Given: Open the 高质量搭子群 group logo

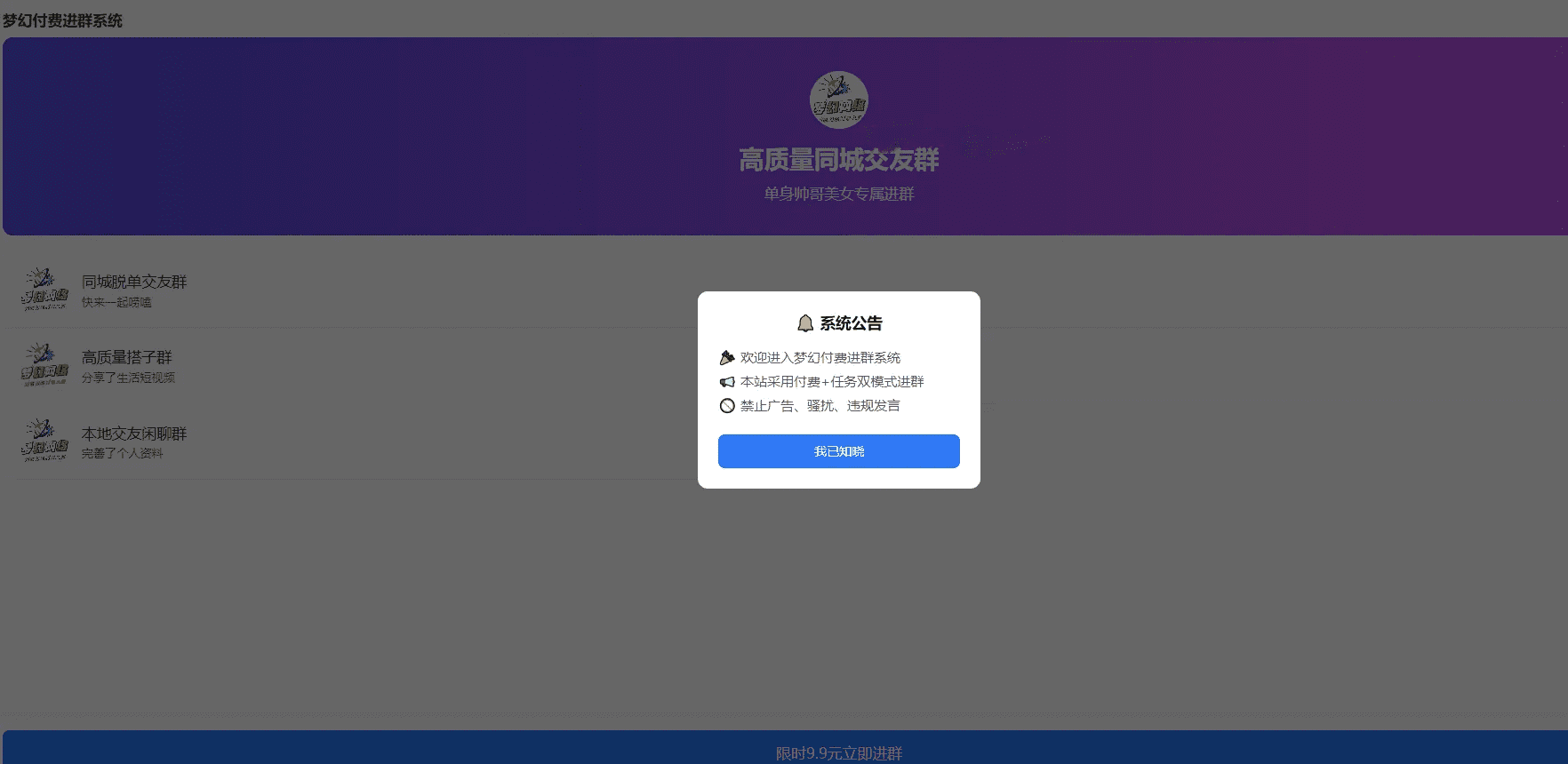Looking at the screenshot, I should (44, 365).
